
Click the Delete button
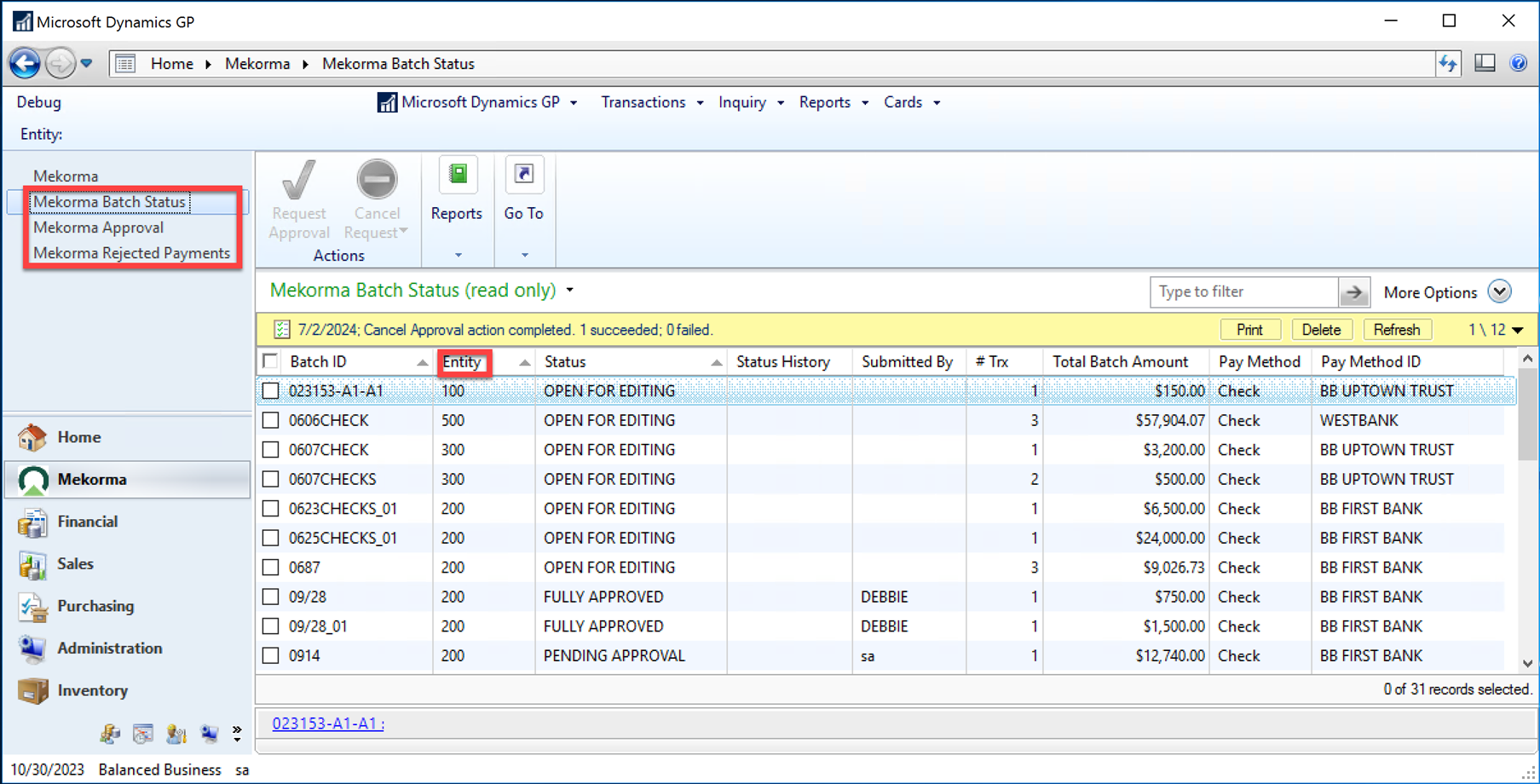[1321, 330]
